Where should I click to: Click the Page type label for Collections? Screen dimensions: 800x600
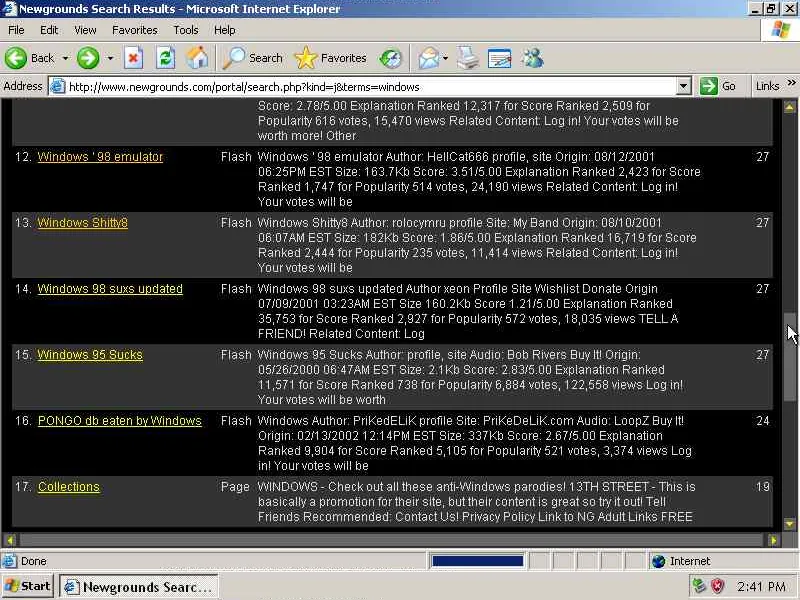coord(235,487)
